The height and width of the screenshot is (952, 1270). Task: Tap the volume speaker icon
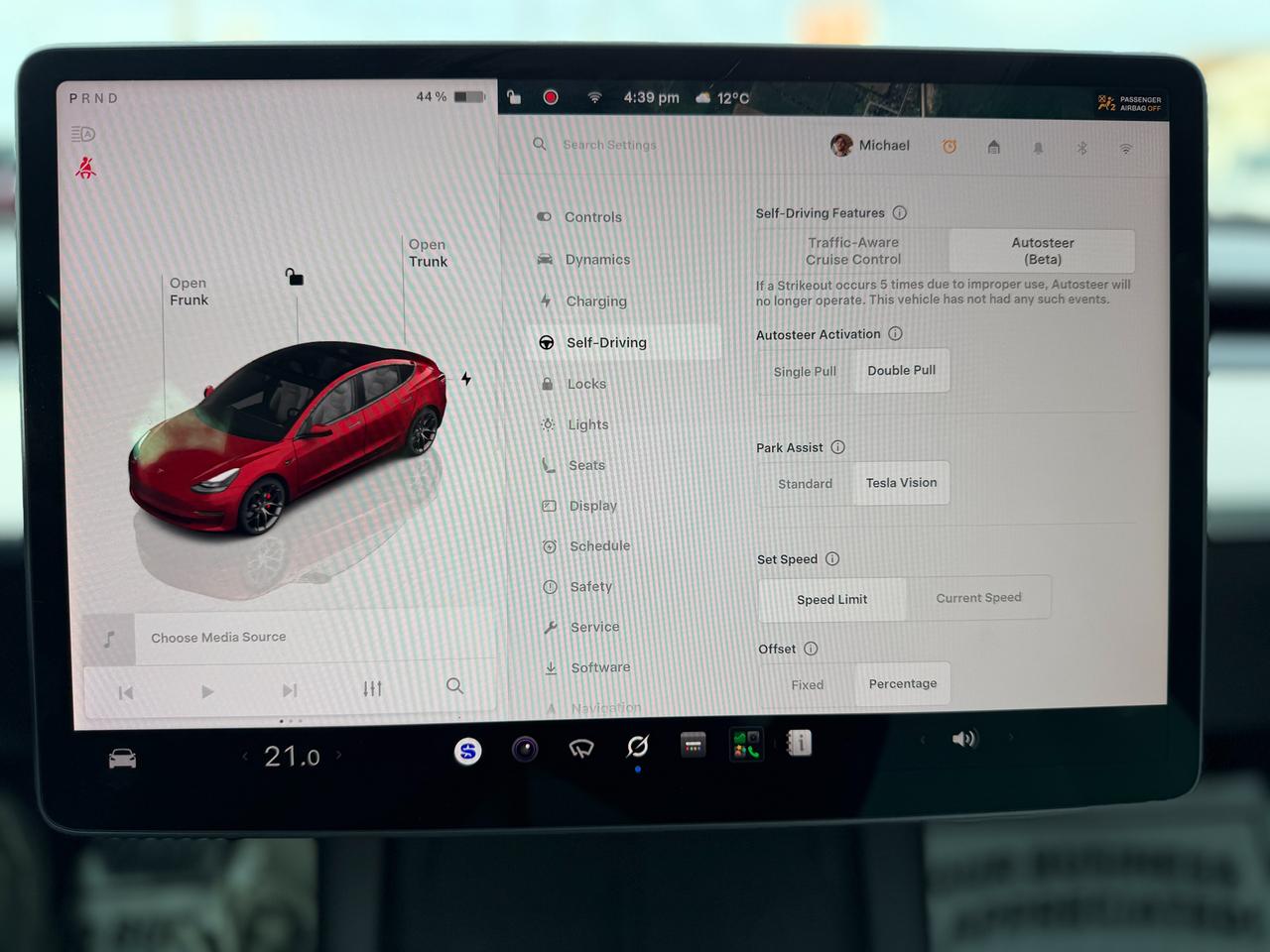click(x=963, y=739)
